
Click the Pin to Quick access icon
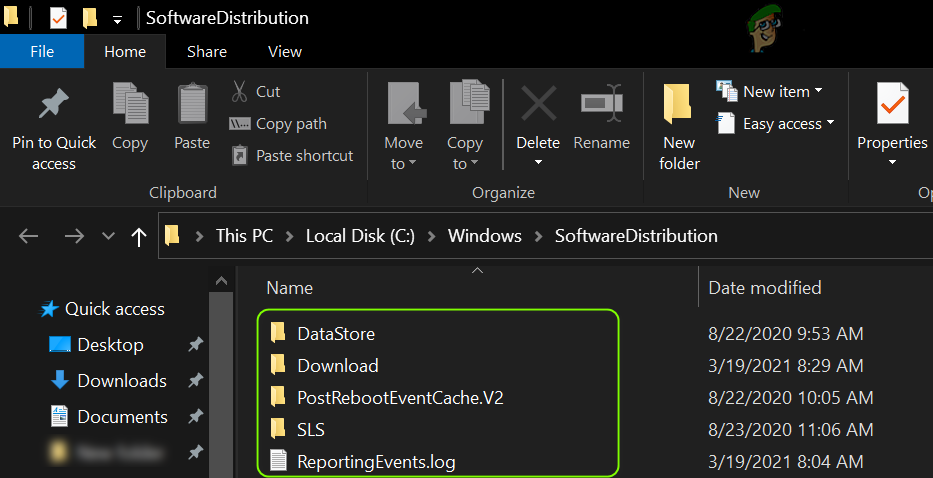pyautogui.click(x=53, y=105)
